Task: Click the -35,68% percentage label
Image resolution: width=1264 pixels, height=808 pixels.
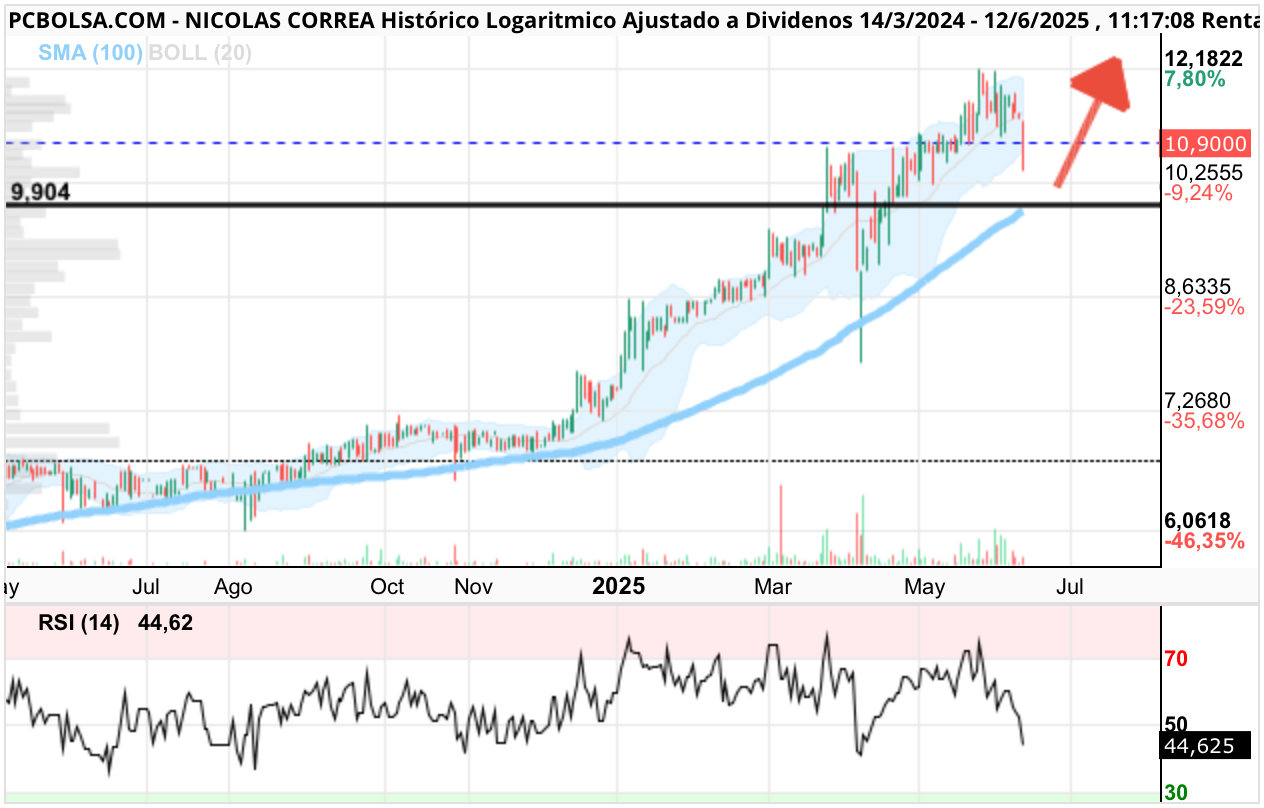Action: tap(1204, 421)
